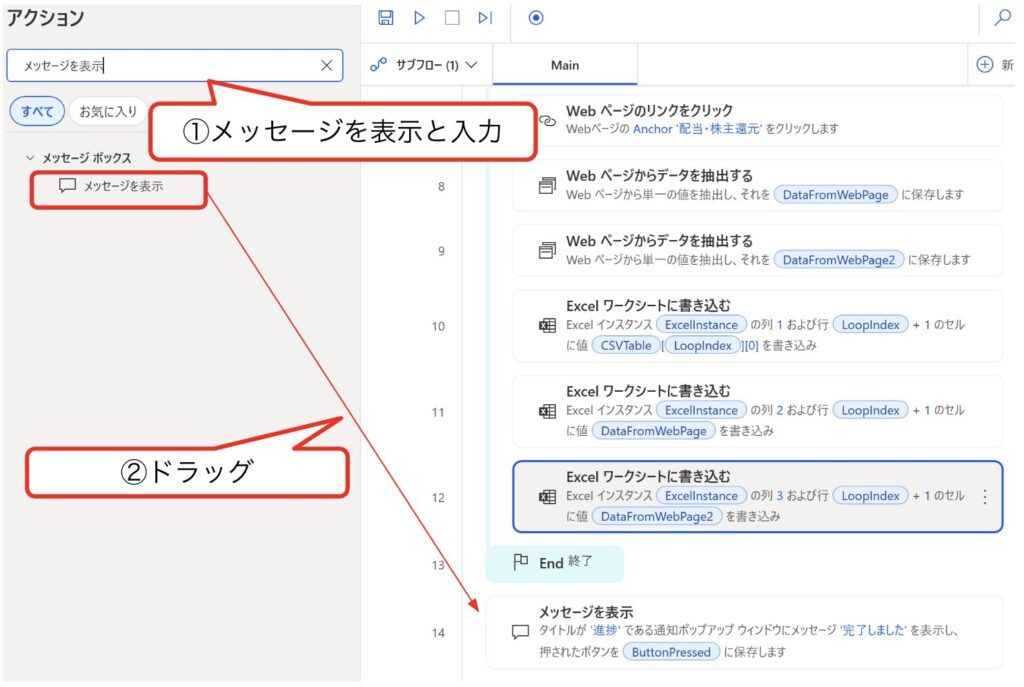
Task: Click the flag icon on End action
Action: (520, 563)
